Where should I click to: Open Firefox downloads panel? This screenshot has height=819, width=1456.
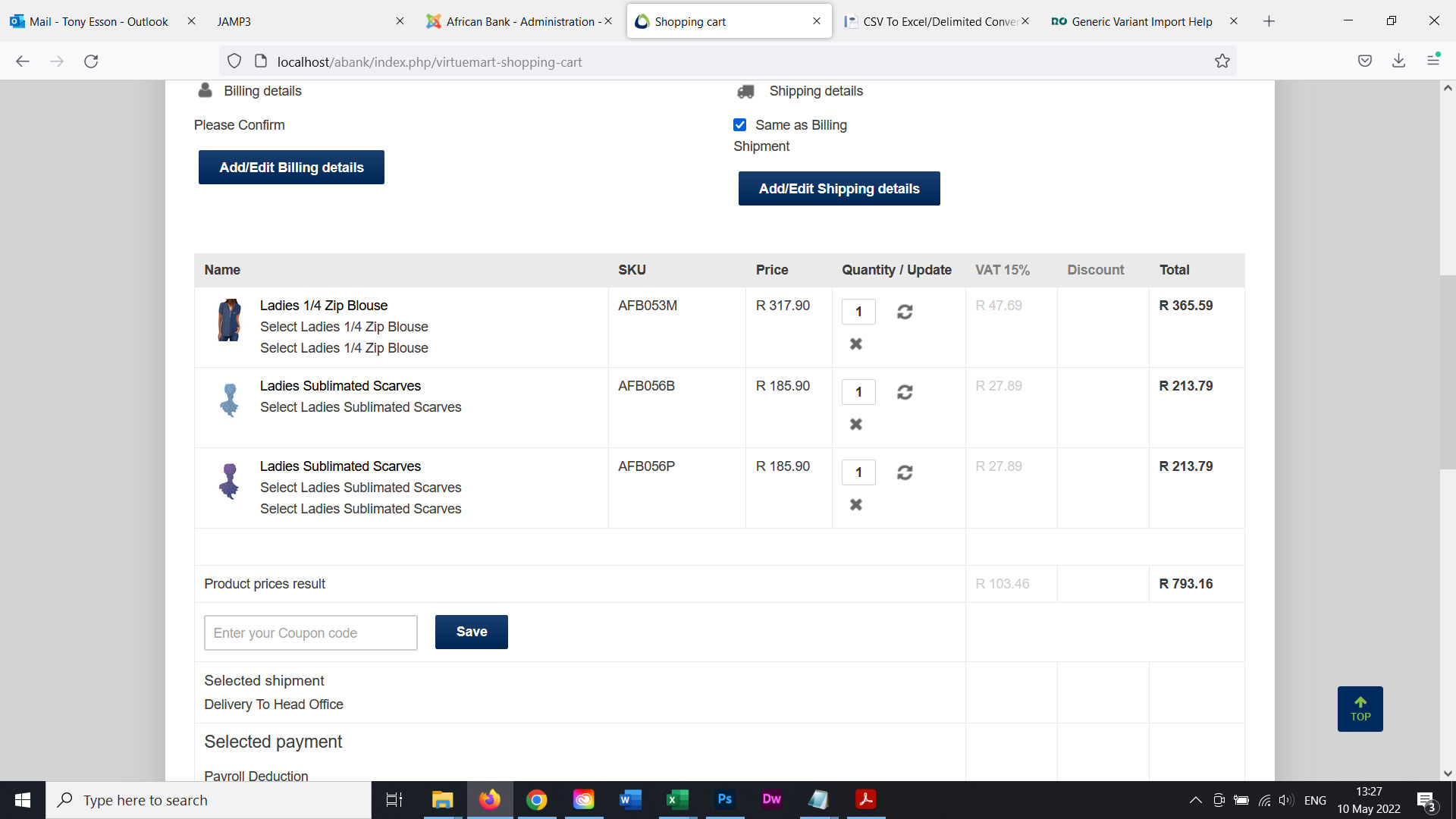point(1398,61)
